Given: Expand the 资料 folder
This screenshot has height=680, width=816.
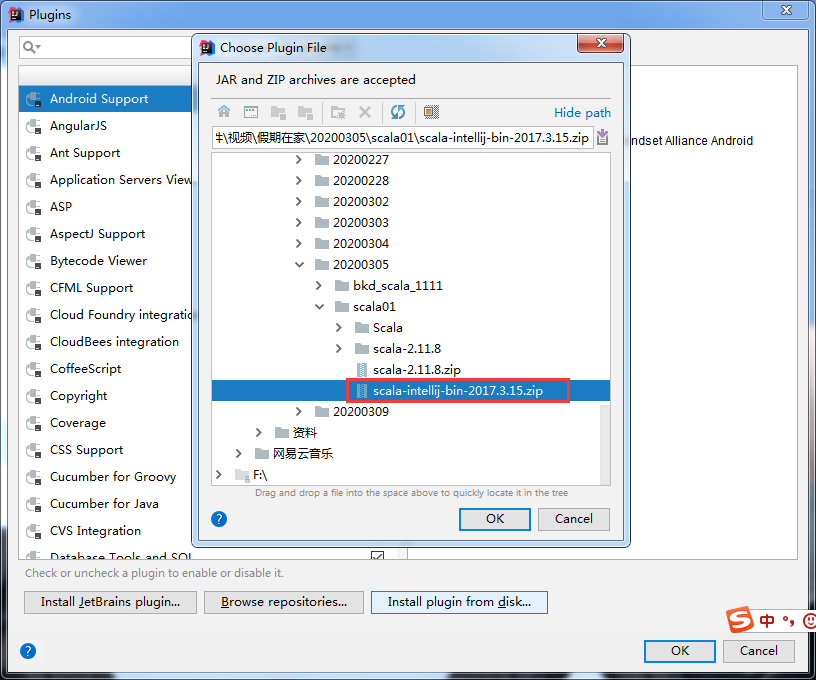Looking at the screenshot, I should pyautogui.click(x=259, y=432).
